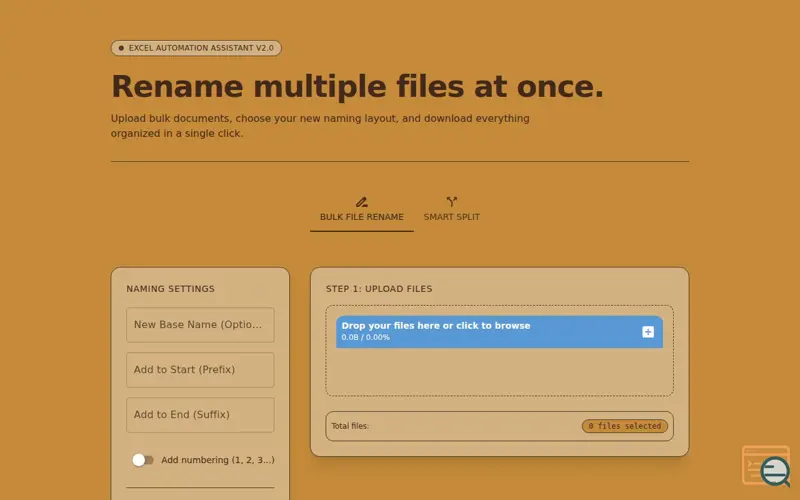800x500 pixels.
Task: Click the Naming Settings heading
Action: 170,289
